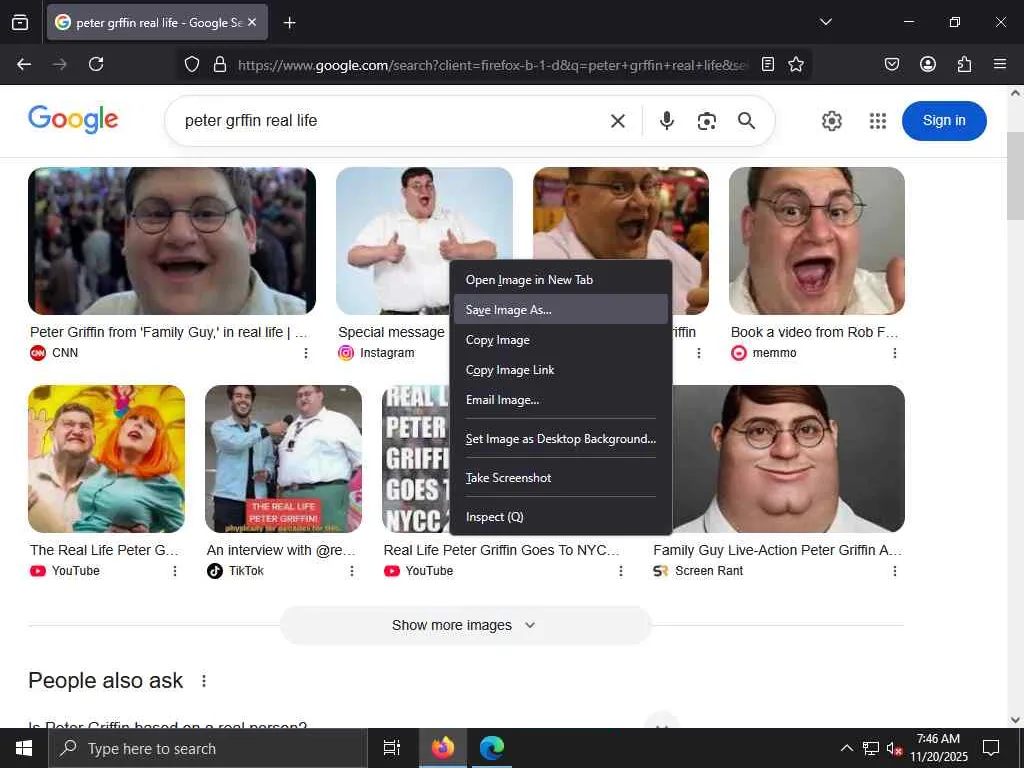1024x768 pixels.
Task: Open the 'Peter Griffin from Family Guy' CNN link
Action: pyautogui.click(x=168, y=332)
